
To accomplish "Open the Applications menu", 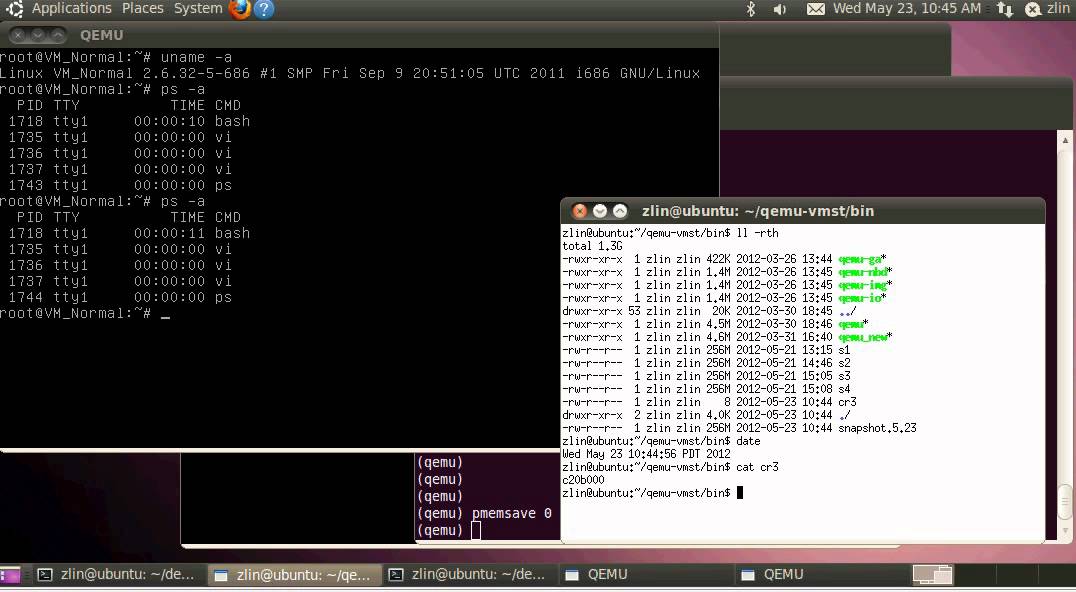I will tap(71, 9).
